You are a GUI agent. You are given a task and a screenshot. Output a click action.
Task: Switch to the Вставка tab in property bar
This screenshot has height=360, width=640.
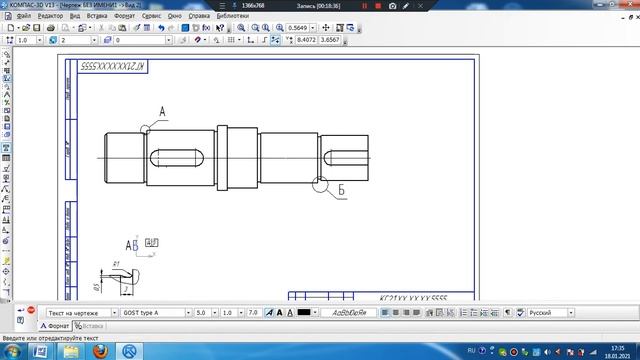pyautogui.click(x=89, y=326)
